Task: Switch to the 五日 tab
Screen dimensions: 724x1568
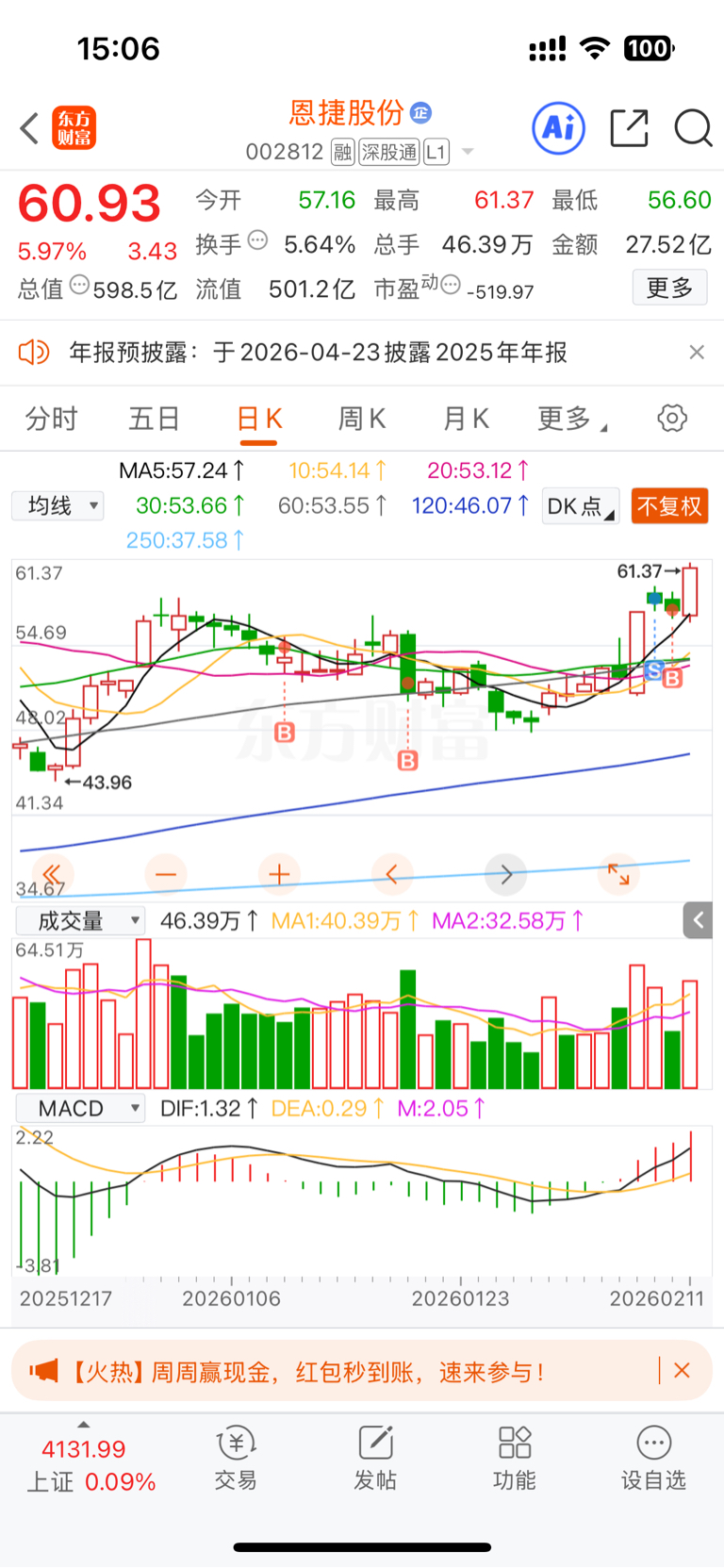Action: (155, 419)
